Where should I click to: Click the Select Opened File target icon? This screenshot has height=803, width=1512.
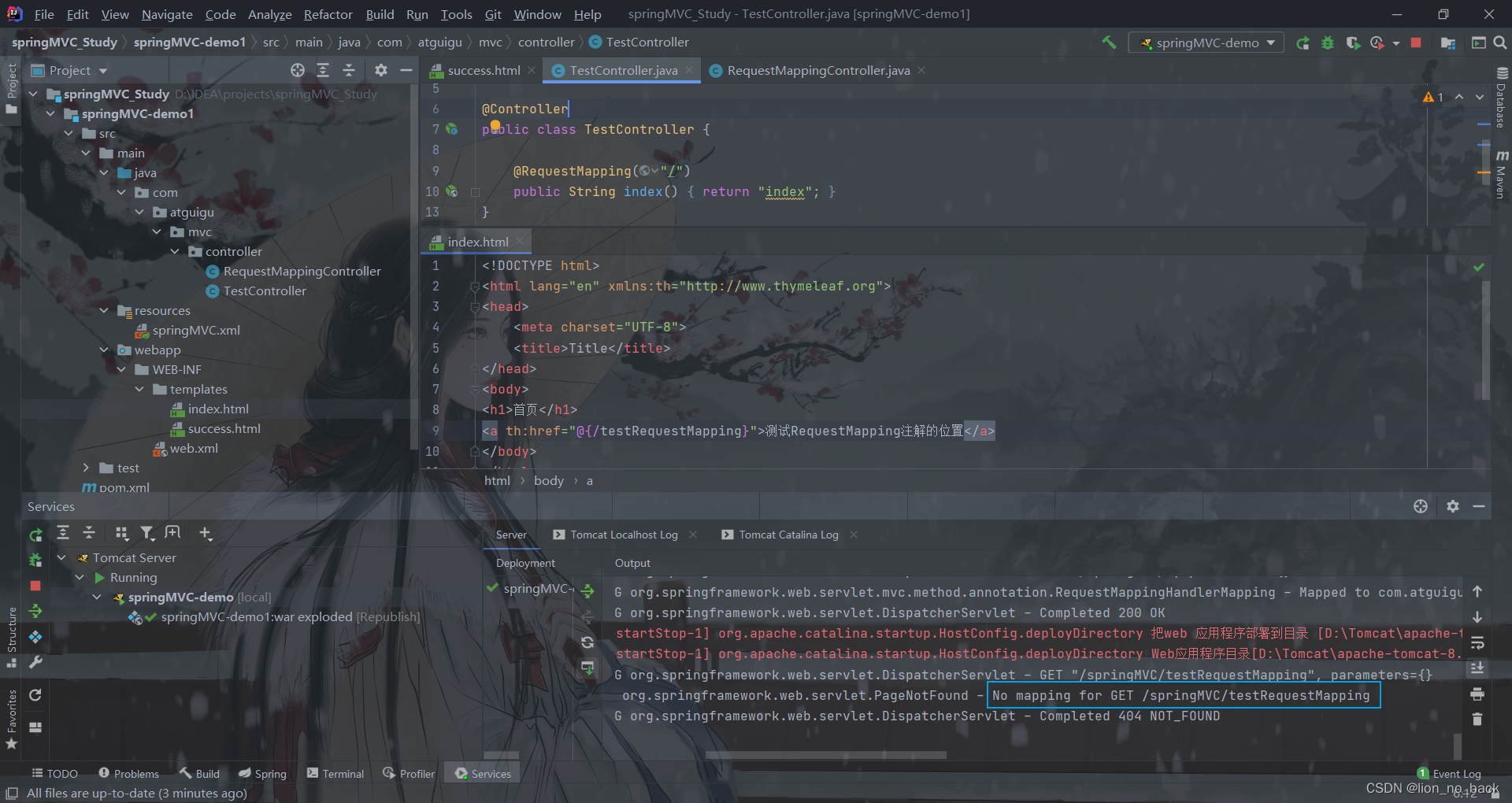(x=297, y=70)
